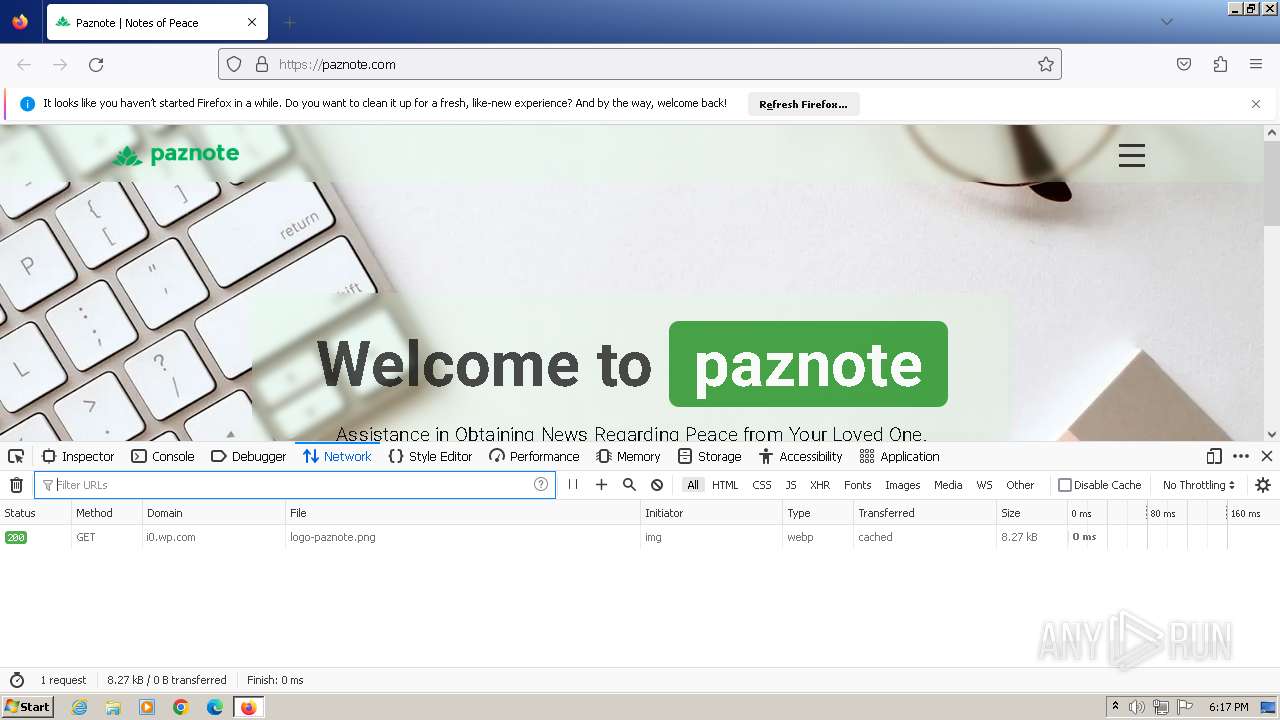Click the tracking protection shield icon
This screenshot has width=1280, height=720.
[234, 64]
